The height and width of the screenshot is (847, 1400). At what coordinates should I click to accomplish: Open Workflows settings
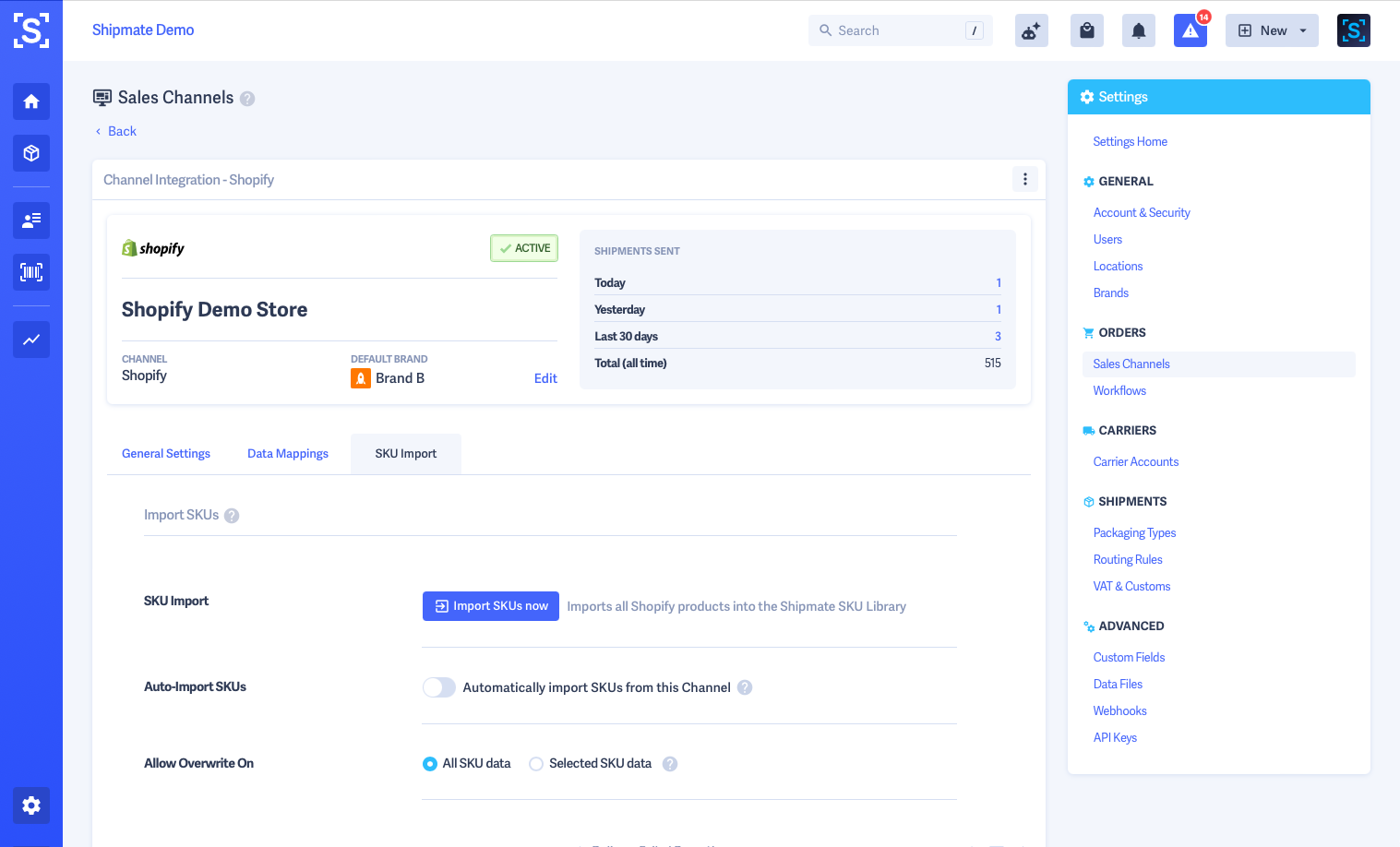point(1119,391)
